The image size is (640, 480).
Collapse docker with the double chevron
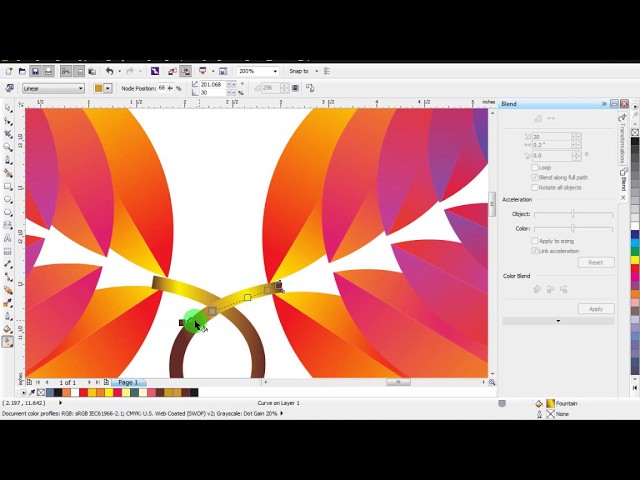point(604,104)
